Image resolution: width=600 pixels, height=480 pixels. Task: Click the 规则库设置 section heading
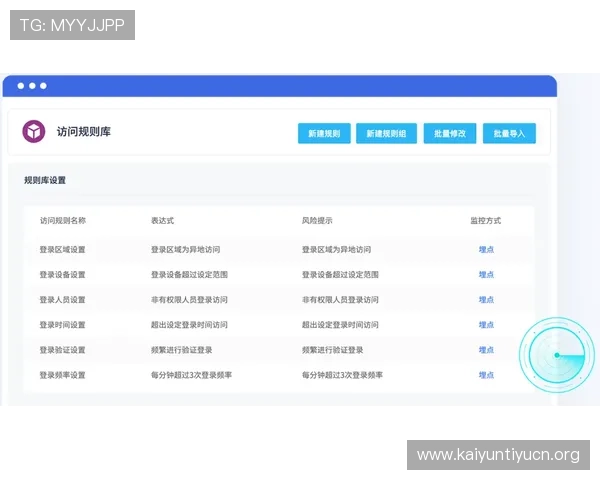[45, 180]
